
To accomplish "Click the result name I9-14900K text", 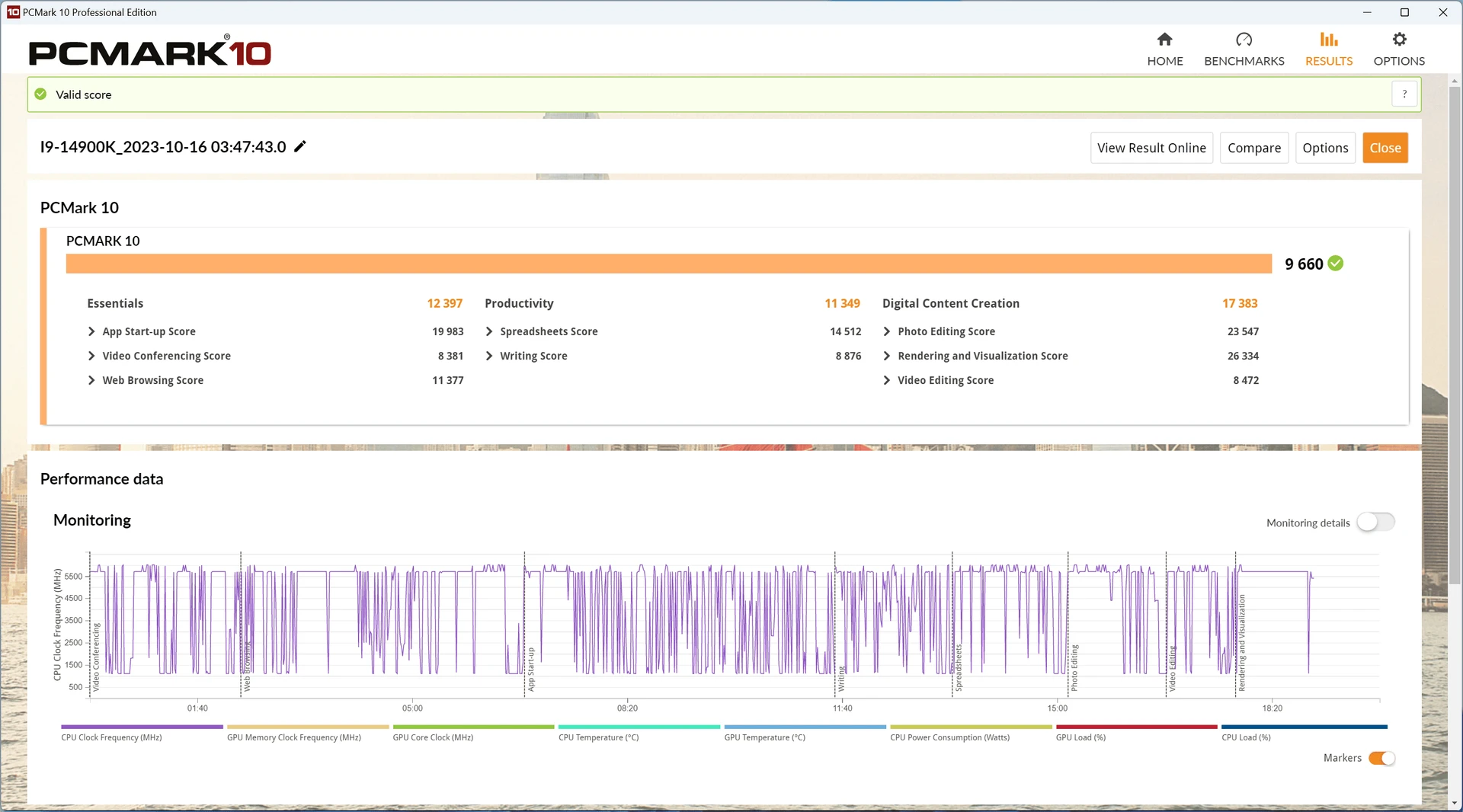I will tap(163, 146).
